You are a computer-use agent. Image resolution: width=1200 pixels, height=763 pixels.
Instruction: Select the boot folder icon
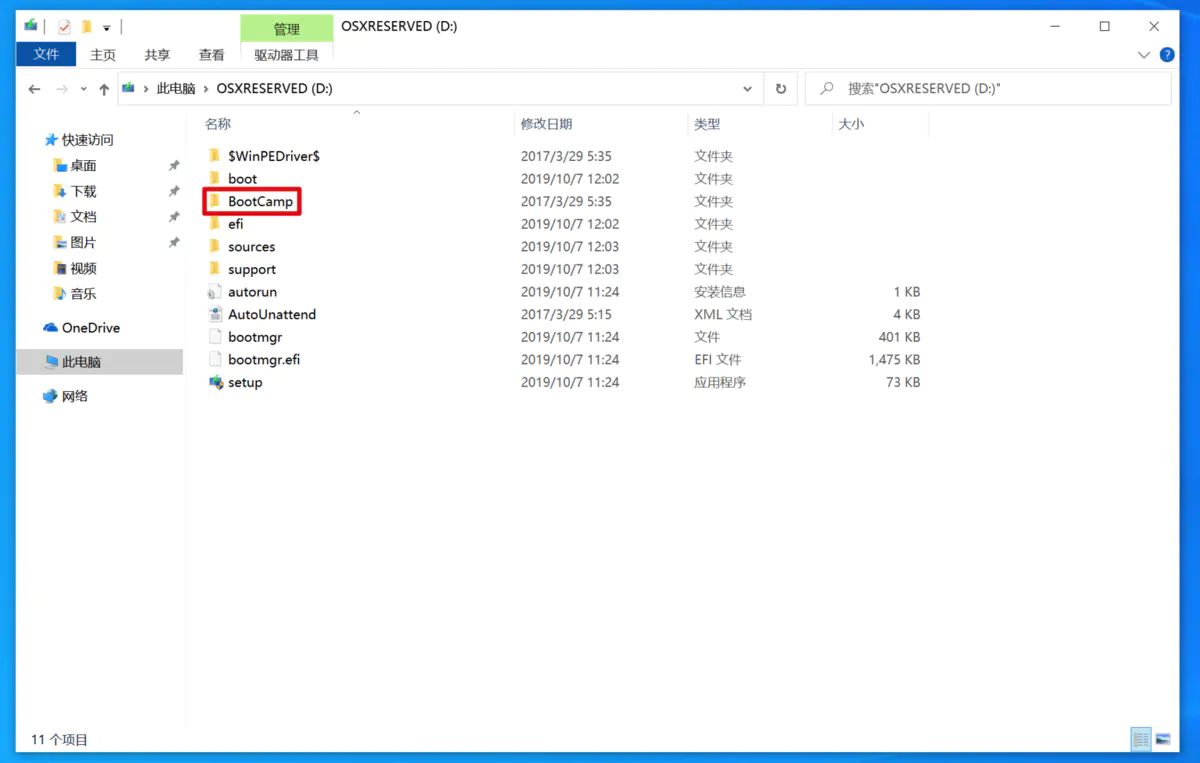point(214,179)
